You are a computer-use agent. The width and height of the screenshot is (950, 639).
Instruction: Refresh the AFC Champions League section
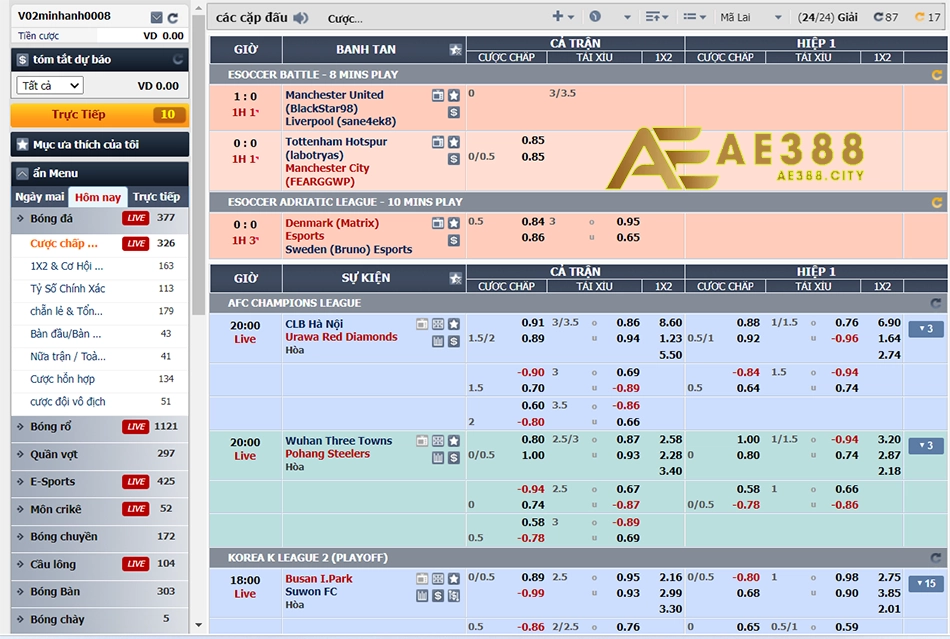coord(937,303)
